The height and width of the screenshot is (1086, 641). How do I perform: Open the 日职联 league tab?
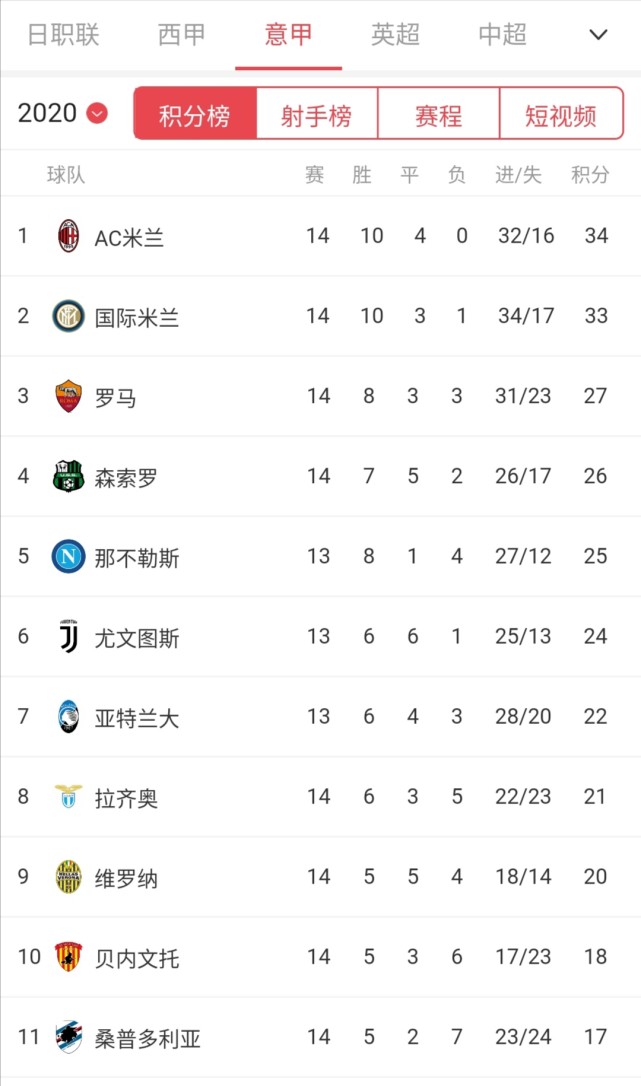point(63,35)
